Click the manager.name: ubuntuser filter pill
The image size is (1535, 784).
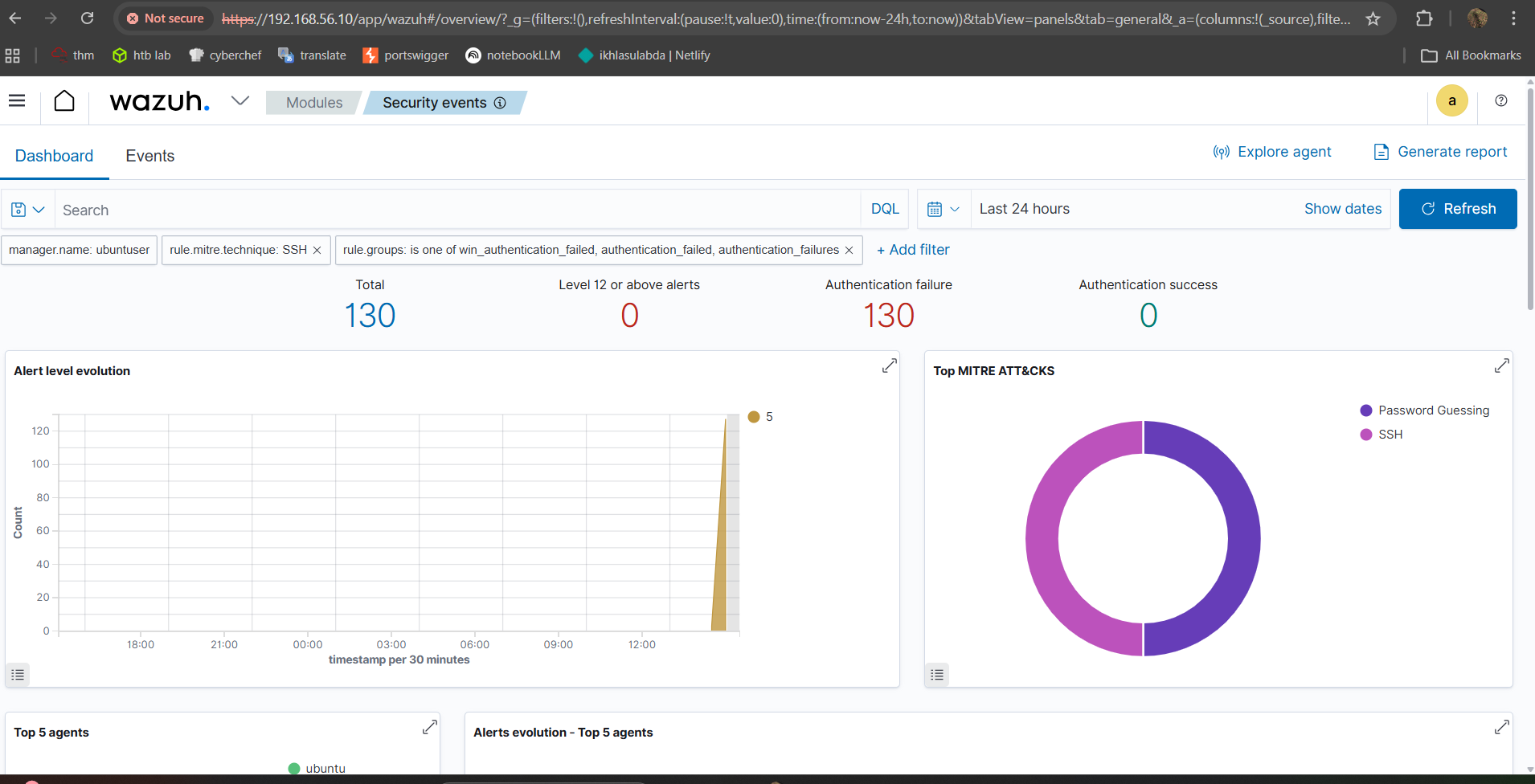[79, 250]
